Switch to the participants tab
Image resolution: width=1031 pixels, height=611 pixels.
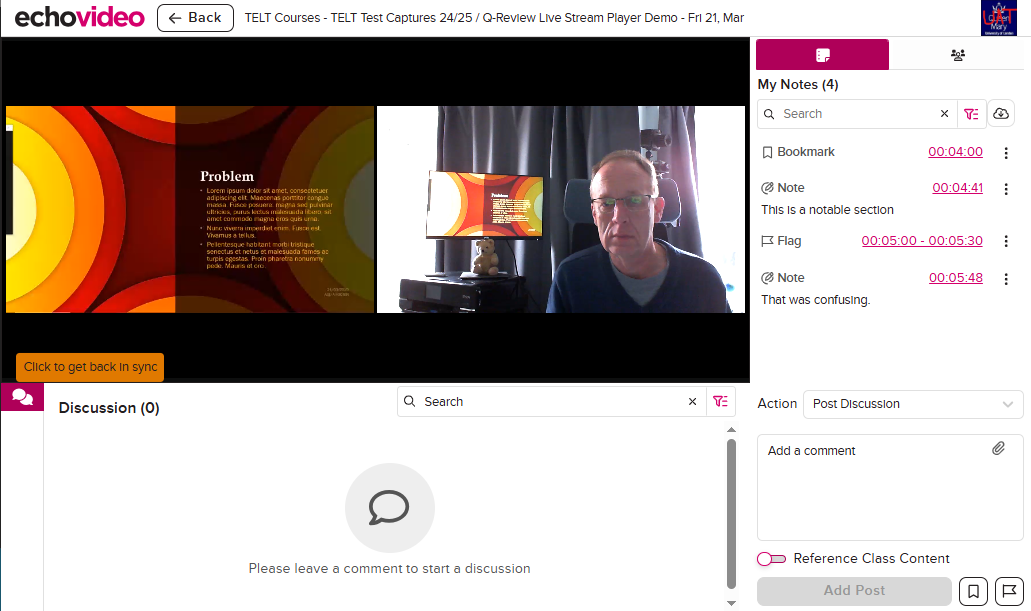957,54
